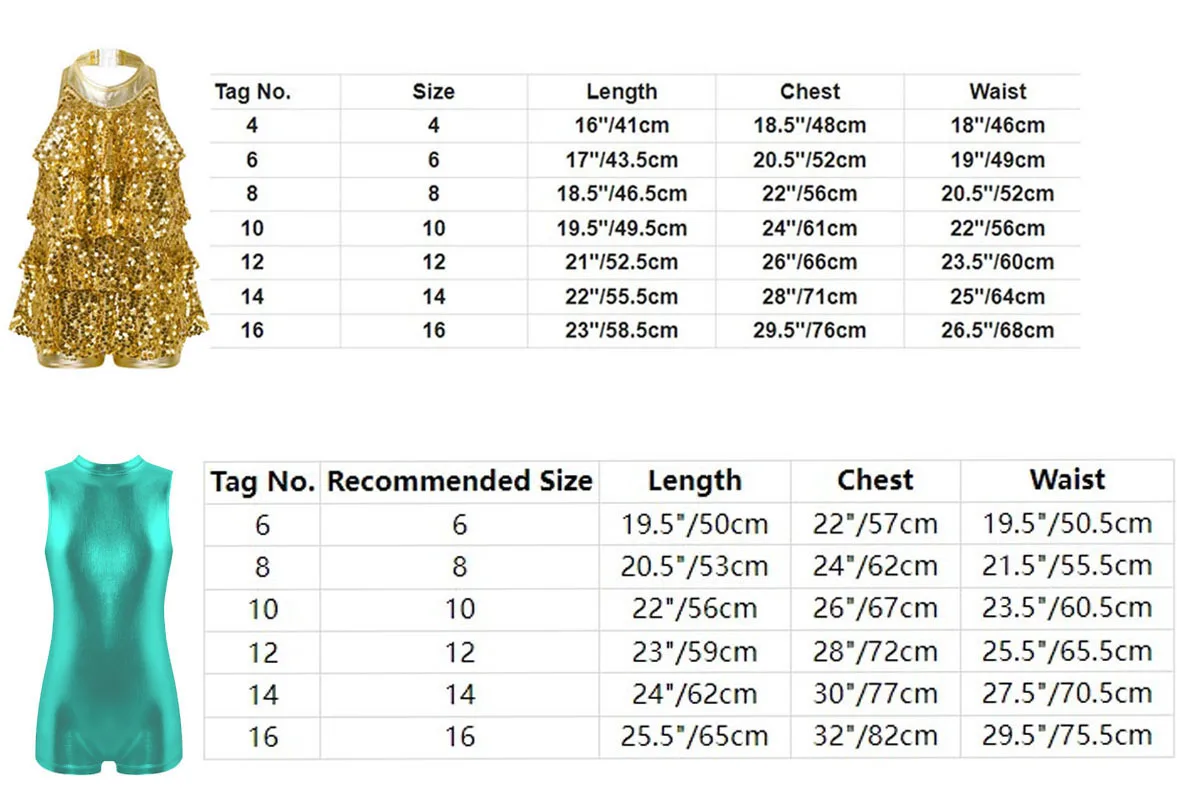This screenshot has height=800, width=1200.
Task: Select the 29.5"/76cm chest cell
Action: pos(809,330)
